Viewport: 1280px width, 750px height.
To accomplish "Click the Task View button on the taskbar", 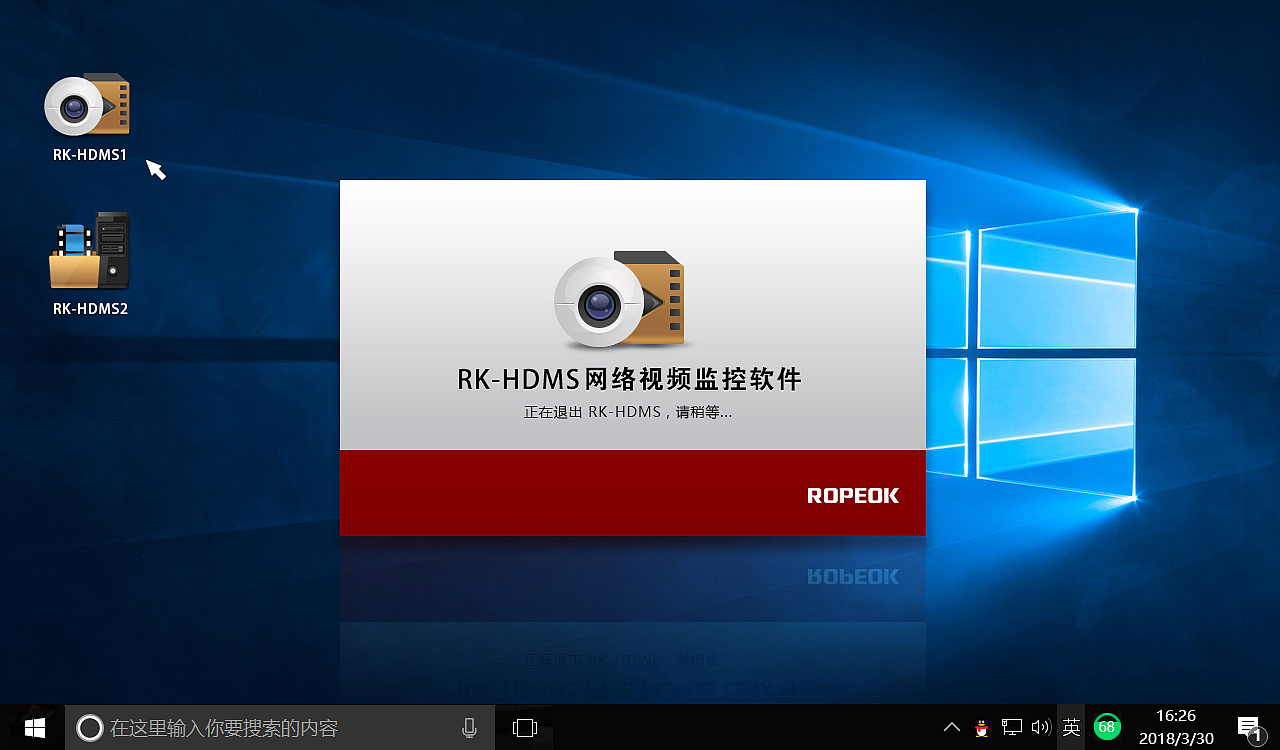I will click(524, 728).
